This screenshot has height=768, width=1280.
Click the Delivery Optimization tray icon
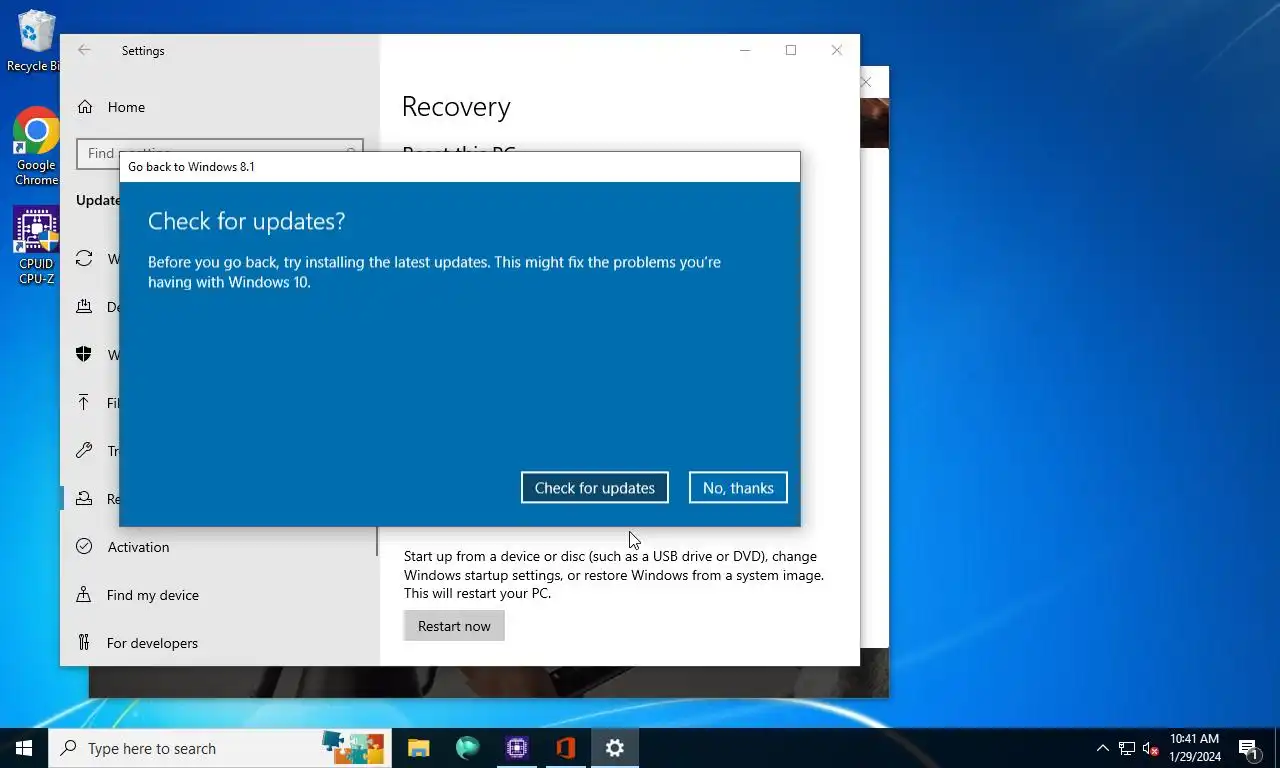(85, 307)
